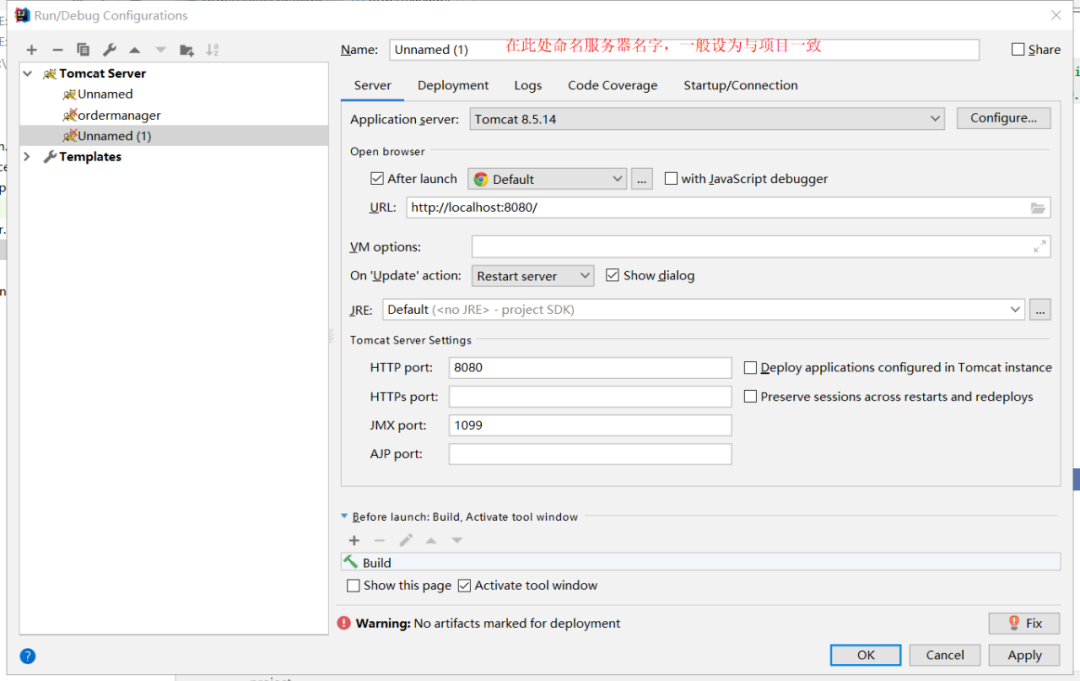Enable the Share checkbox
This screenshot has height=681, width=1080.
[1018, 49]
